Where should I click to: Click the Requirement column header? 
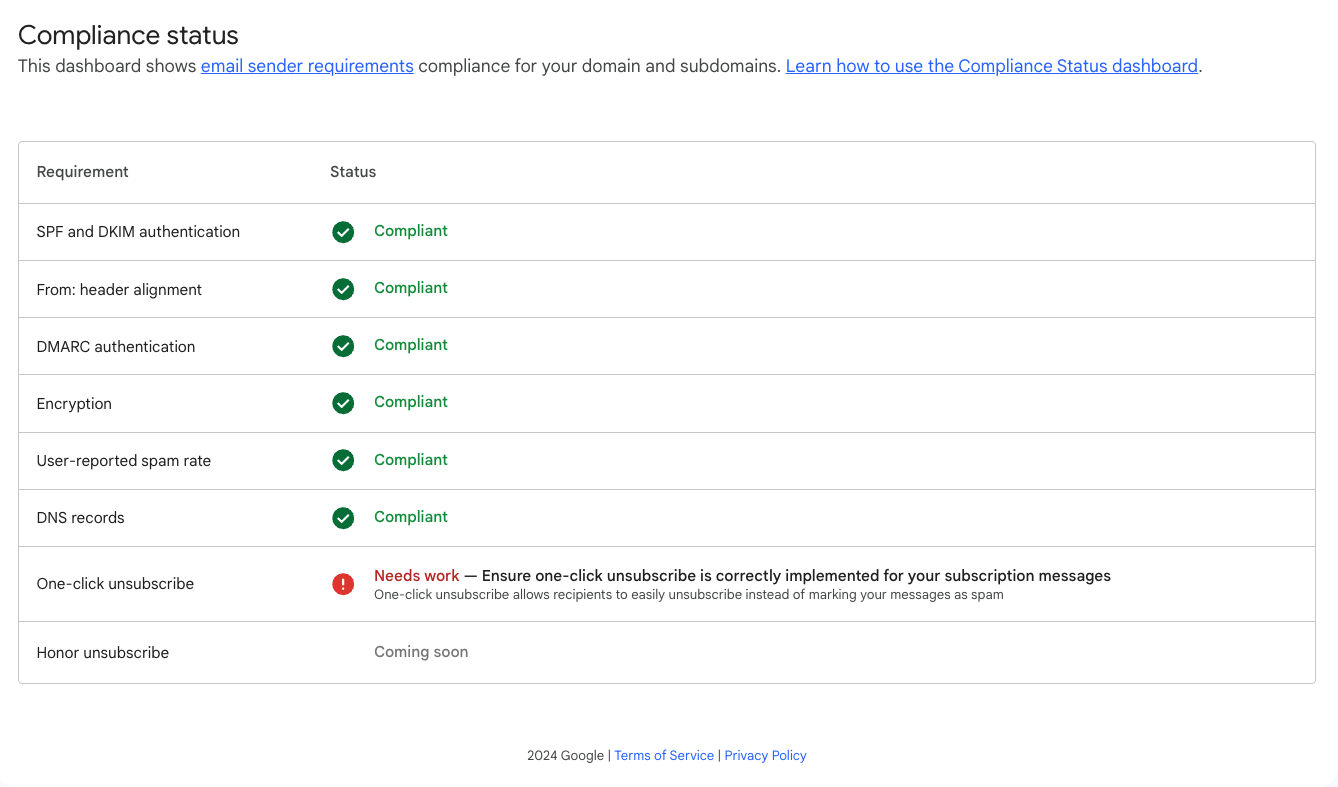(x=82, y=171)
